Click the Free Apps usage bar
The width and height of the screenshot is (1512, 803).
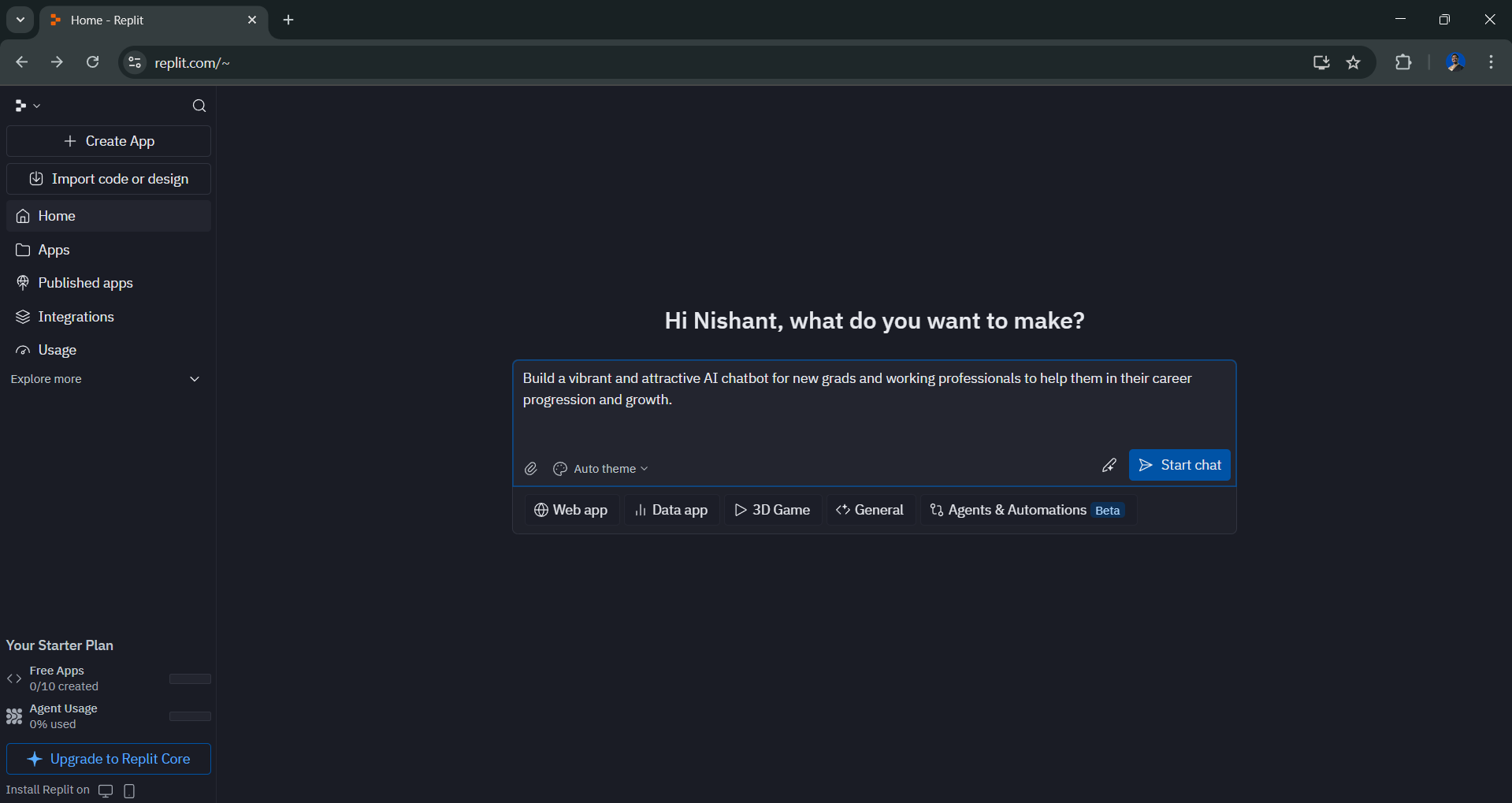(x=190, y=679)
